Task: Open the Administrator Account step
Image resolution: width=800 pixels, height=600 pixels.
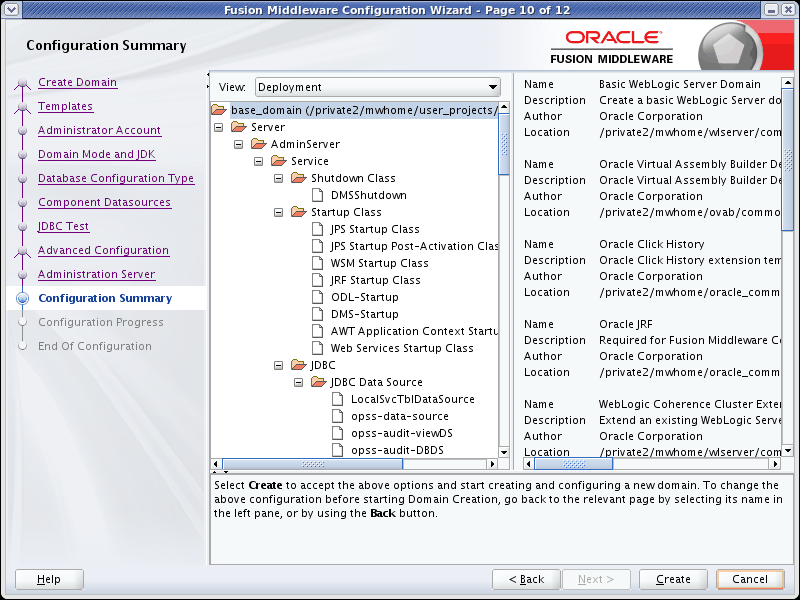Action: pos(99,130)
